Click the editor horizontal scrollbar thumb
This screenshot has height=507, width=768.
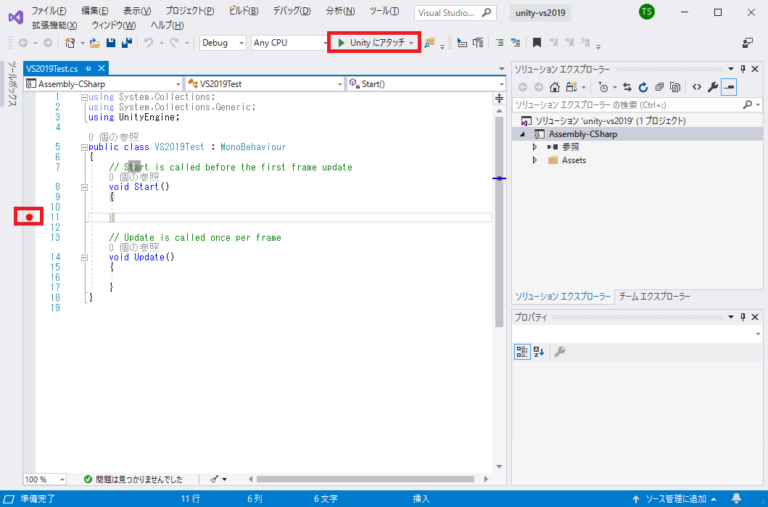pos(365,479)
